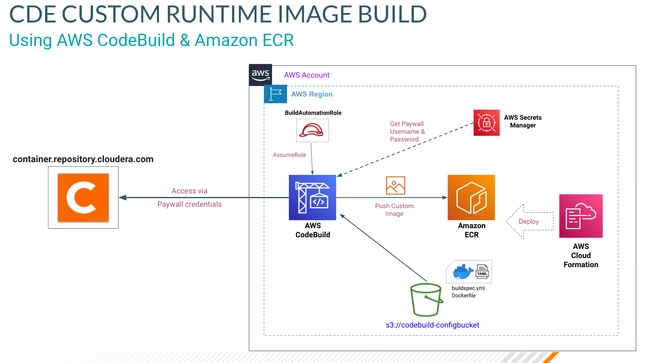The image size is (660, 363).
Task: Select the green S3 bucket icon
Action: pos(426,300)
